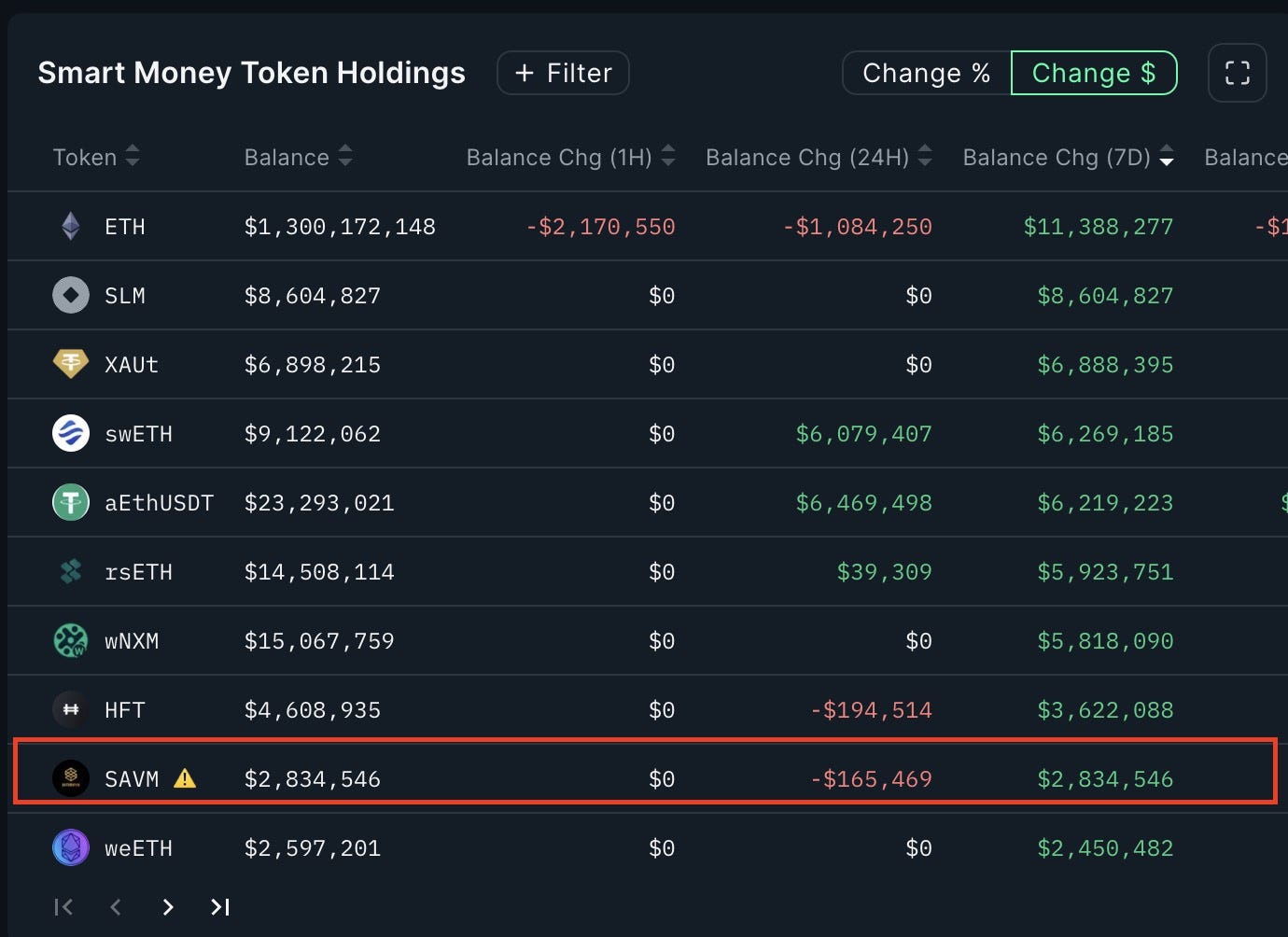Jump to the last page

220,906
